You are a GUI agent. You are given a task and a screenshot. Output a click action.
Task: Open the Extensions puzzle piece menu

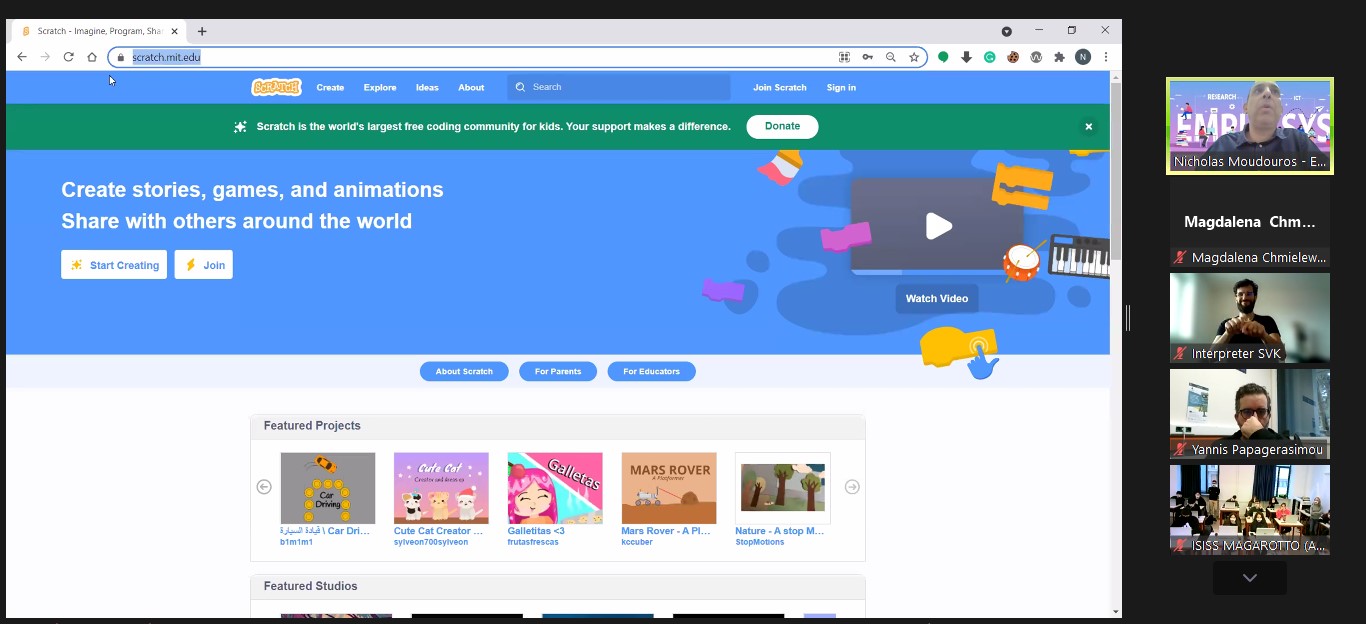pos(1059,57)
